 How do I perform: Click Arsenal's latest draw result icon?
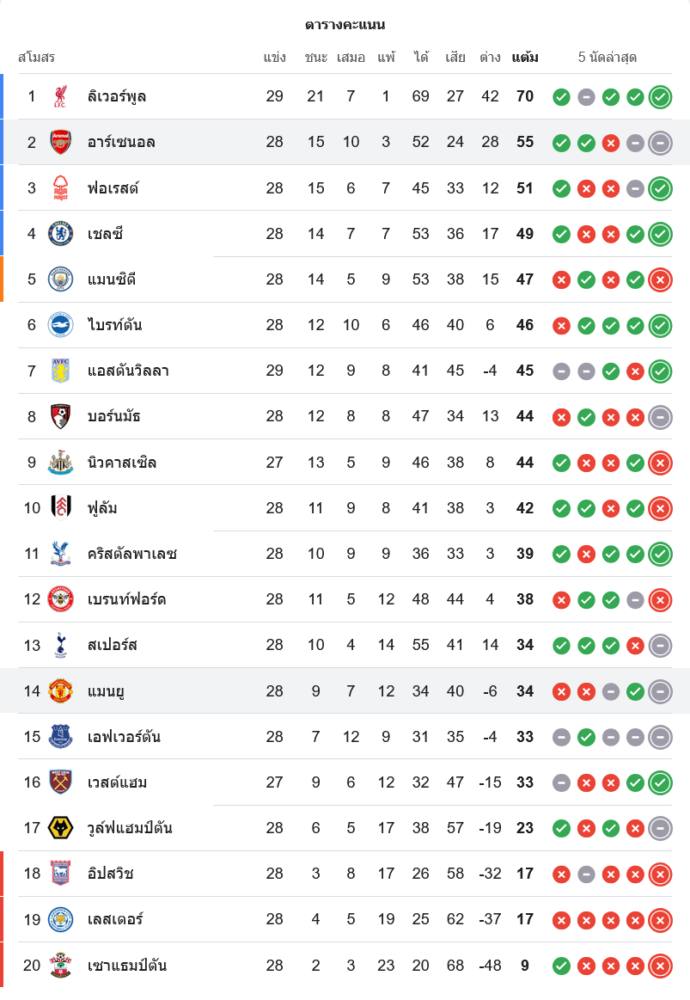pyautogui.click(x=660, y=143)
